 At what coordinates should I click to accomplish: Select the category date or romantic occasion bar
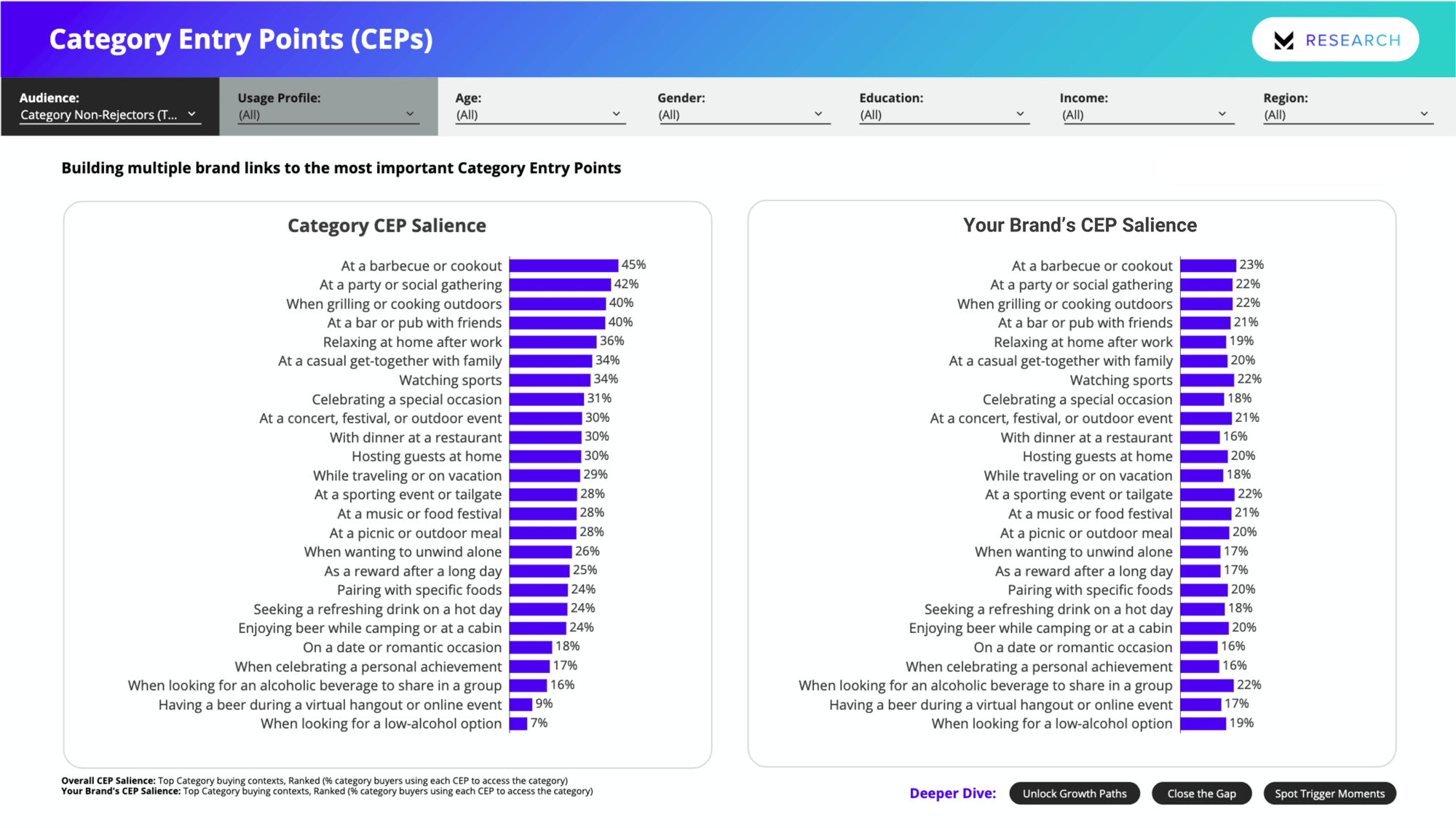pos(531,648)
